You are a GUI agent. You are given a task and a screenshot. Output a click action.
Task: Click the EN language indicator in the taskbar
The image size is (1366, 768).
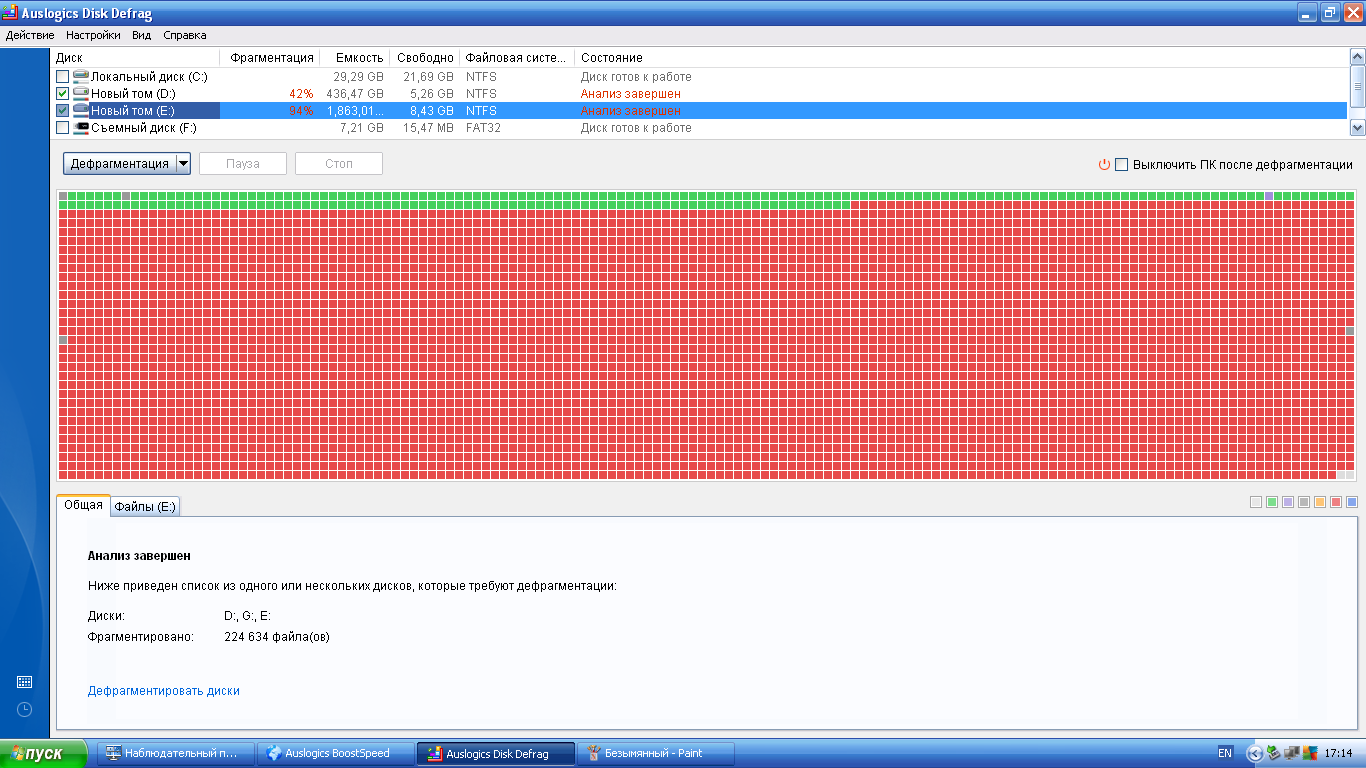coord(1225,753)
